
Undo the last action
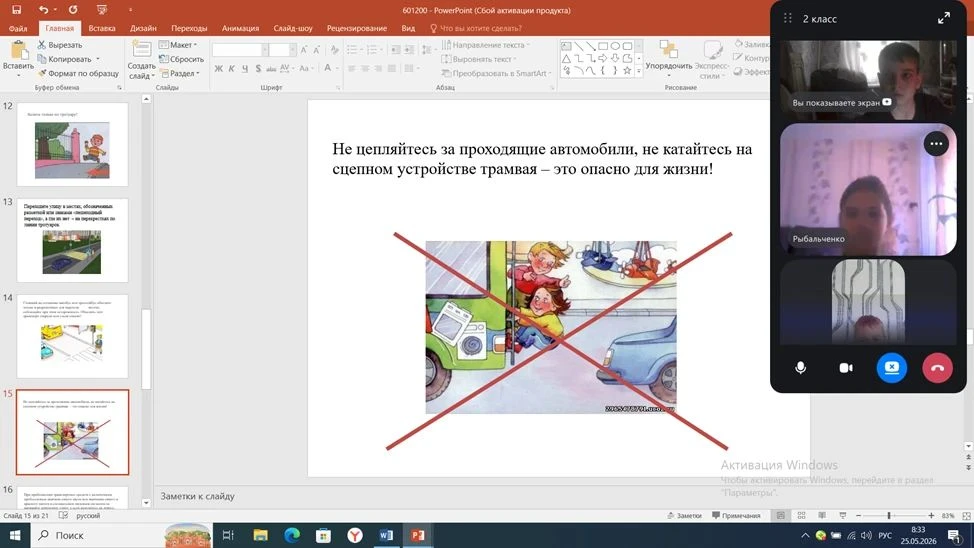point(43,10)
